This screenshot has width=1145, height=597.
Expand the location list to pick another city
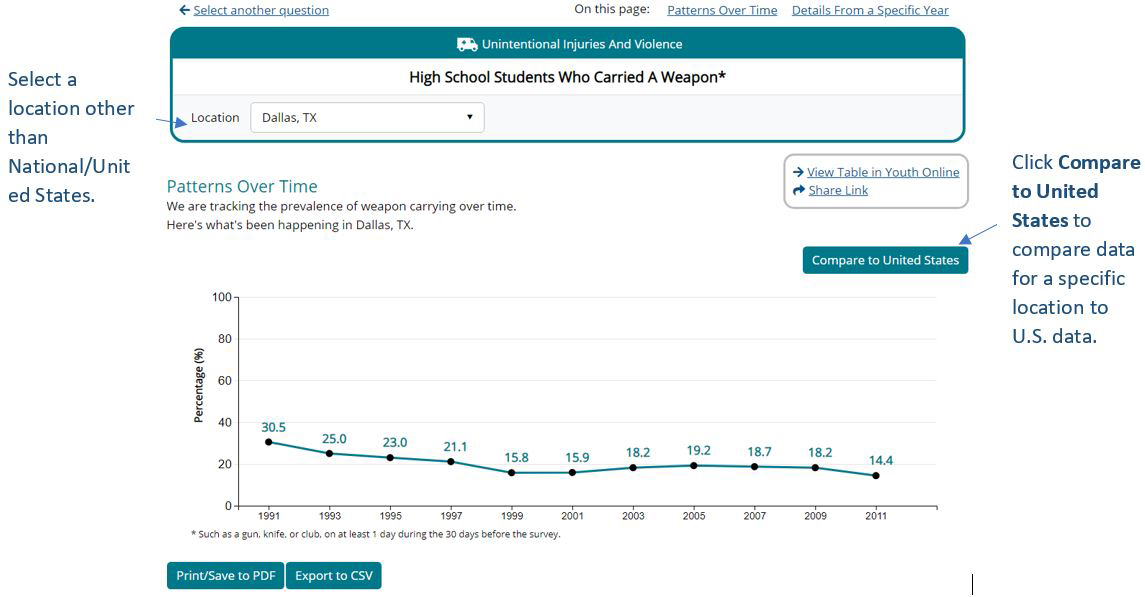pyautogui.click(x=367, y=117)
